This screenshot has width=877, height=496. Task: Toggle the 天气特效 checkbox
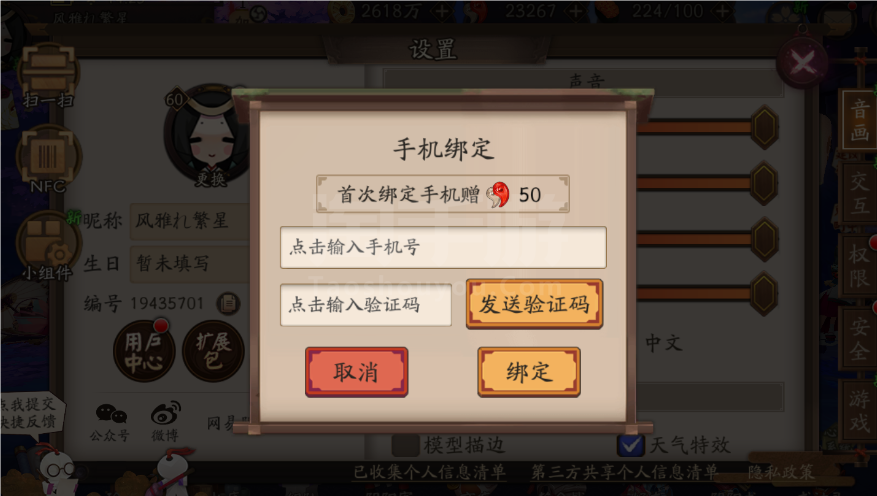click(x=631, y=446)
